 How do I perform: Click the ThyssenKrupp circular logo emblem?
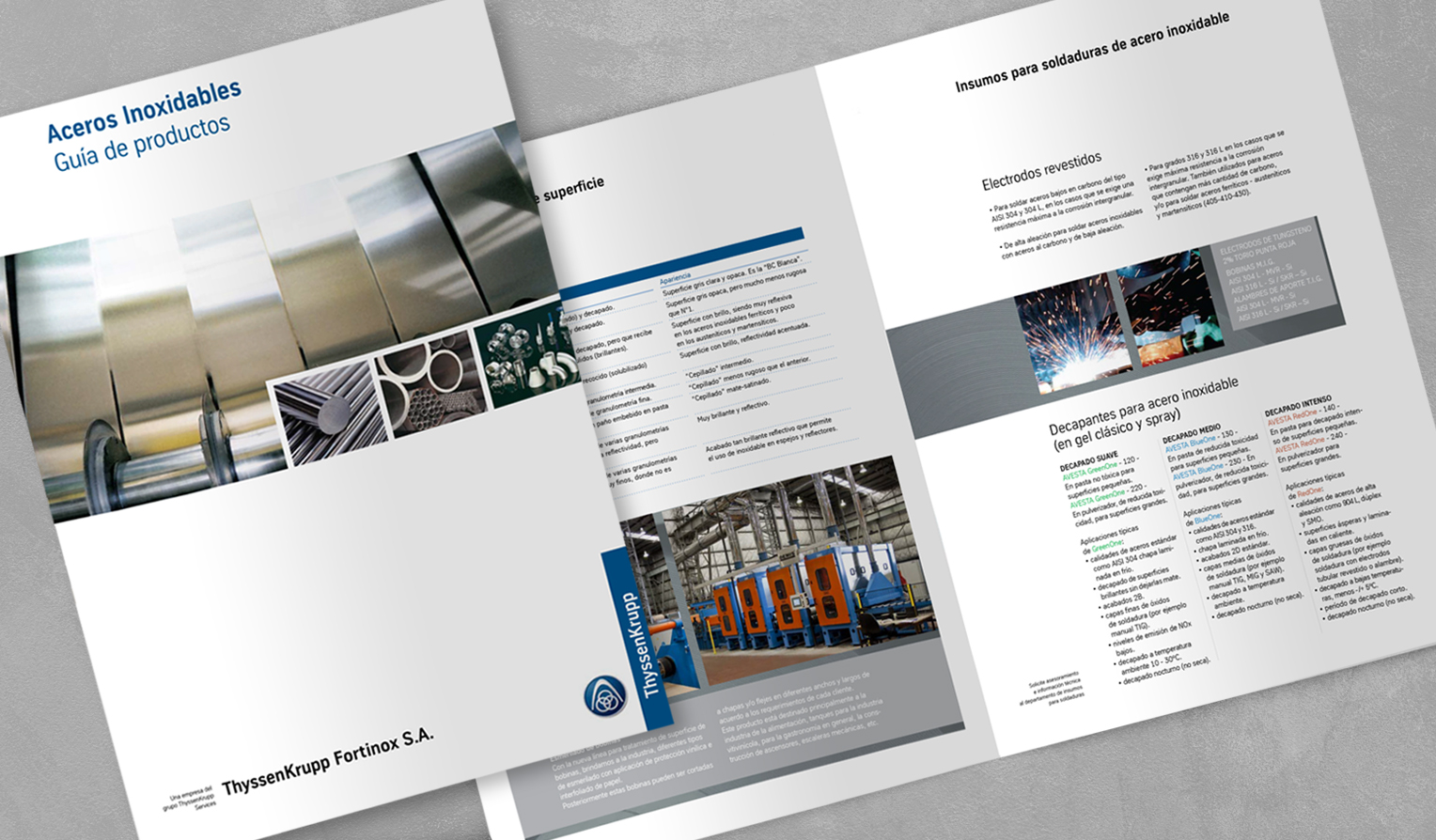click(605, 696)
